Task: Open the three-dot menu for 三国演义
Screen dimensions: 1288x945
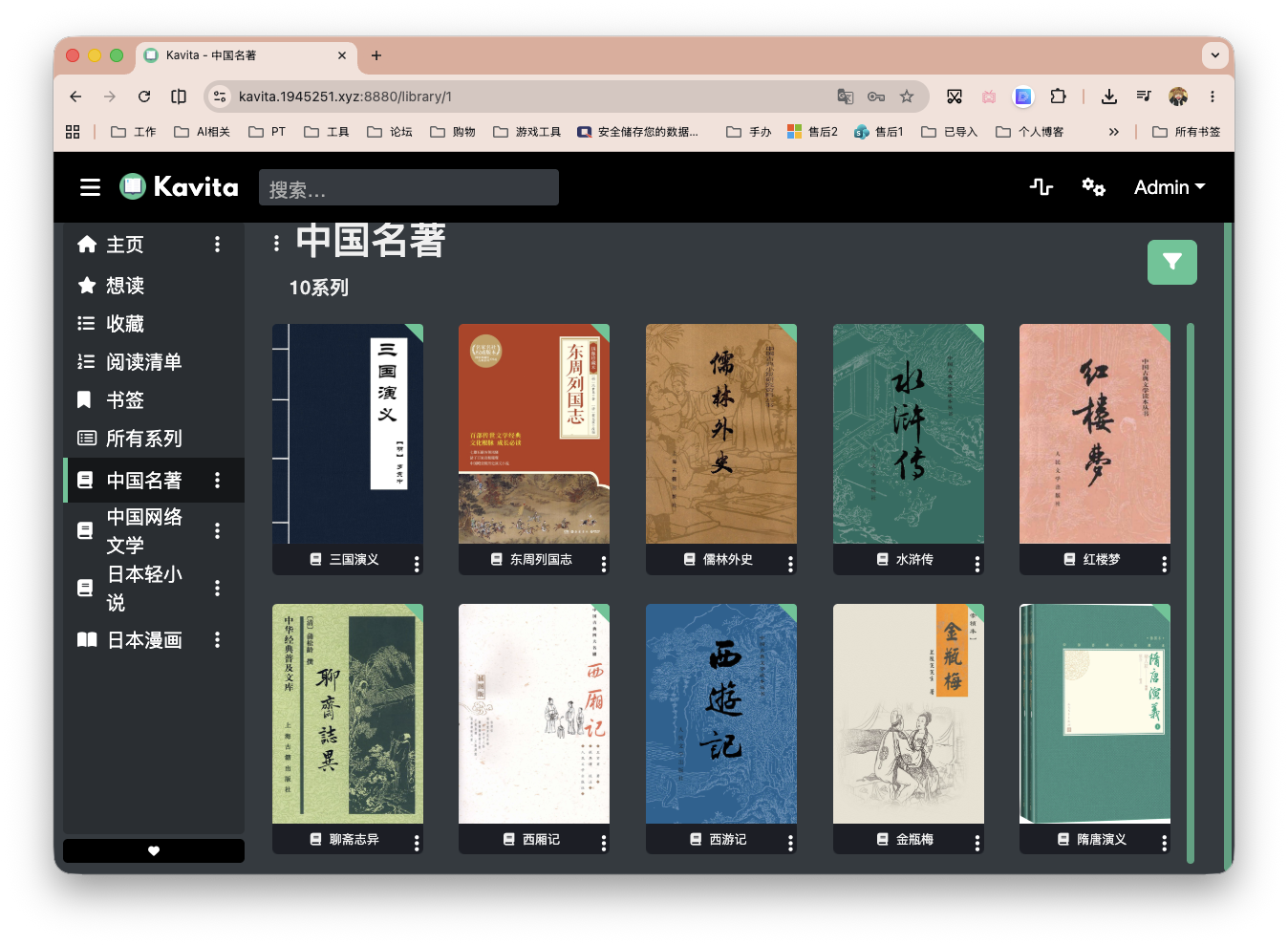Action: pos(417,564)
